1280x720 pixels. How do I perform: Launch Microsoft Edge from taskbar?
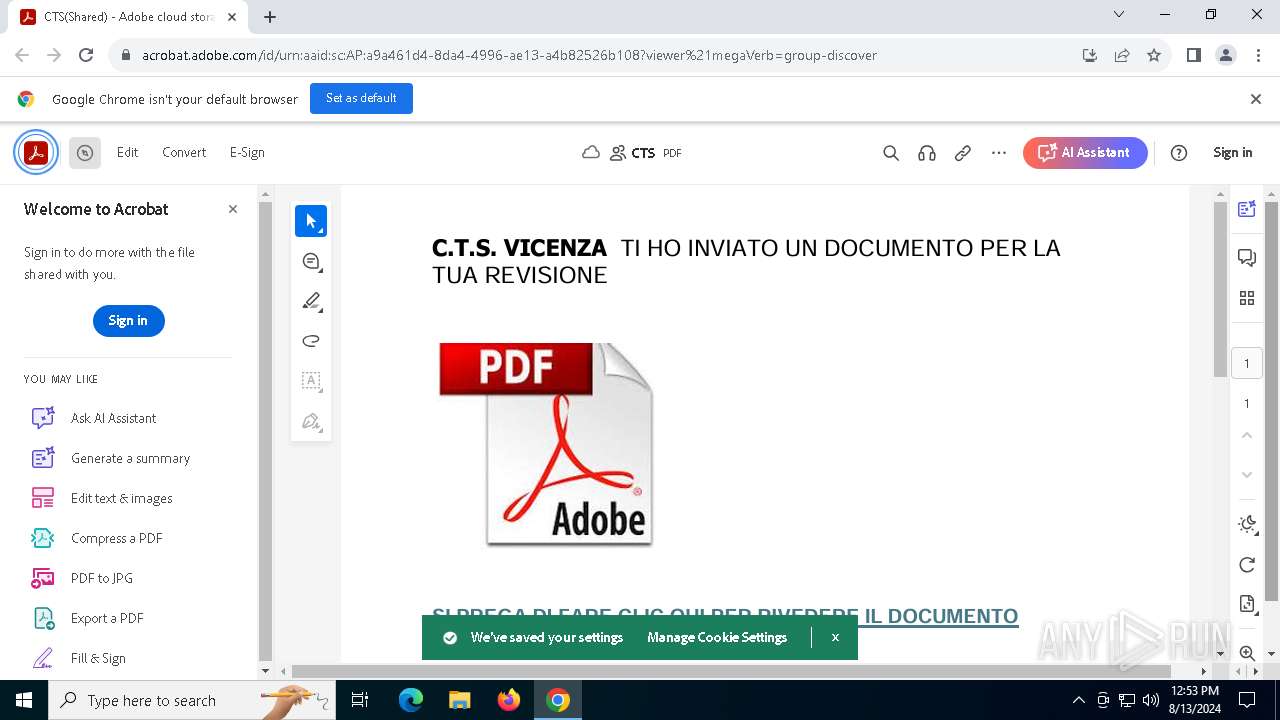[411, 700]
